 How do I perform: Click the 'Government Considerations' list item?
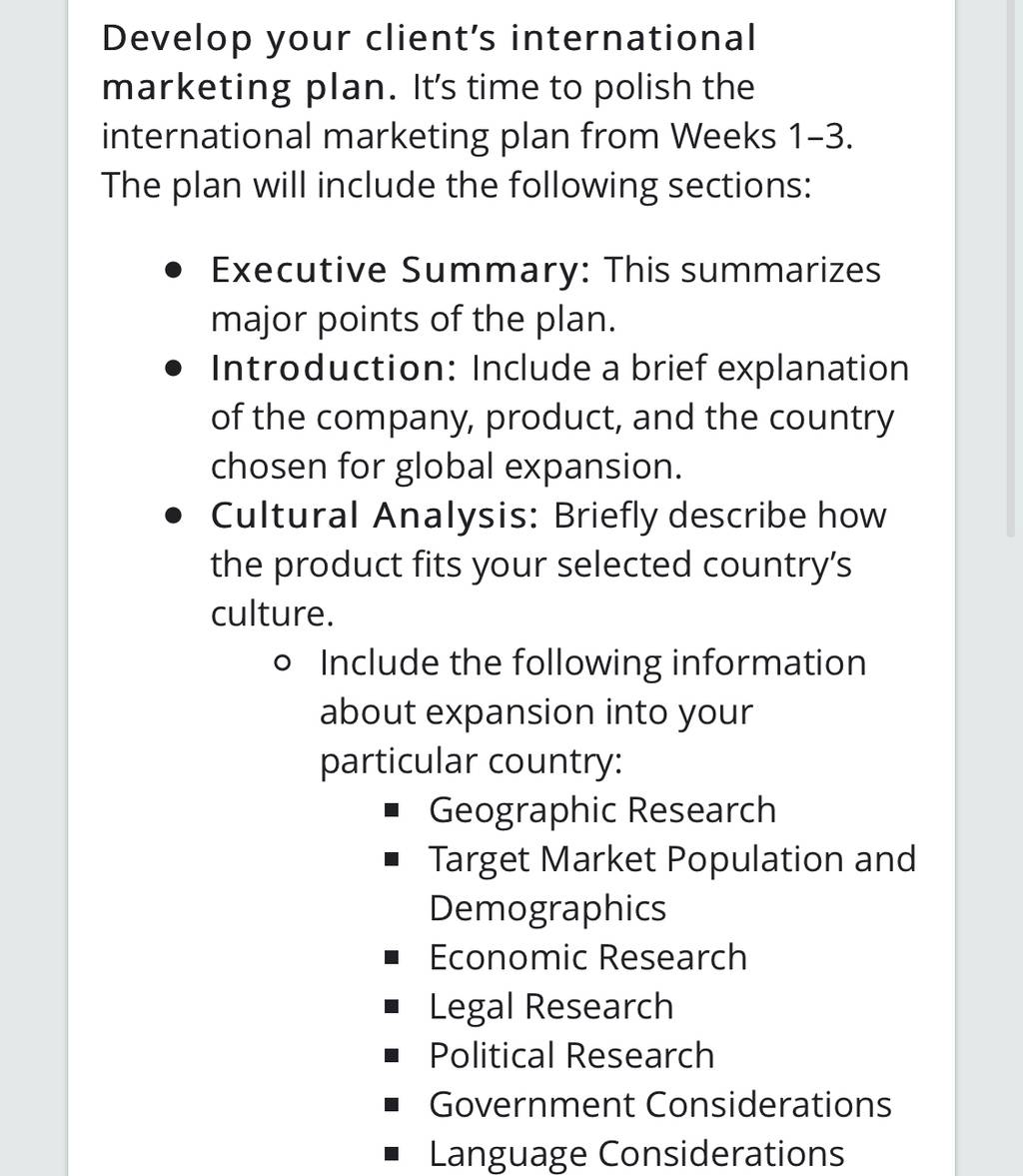click(660, 1105)
